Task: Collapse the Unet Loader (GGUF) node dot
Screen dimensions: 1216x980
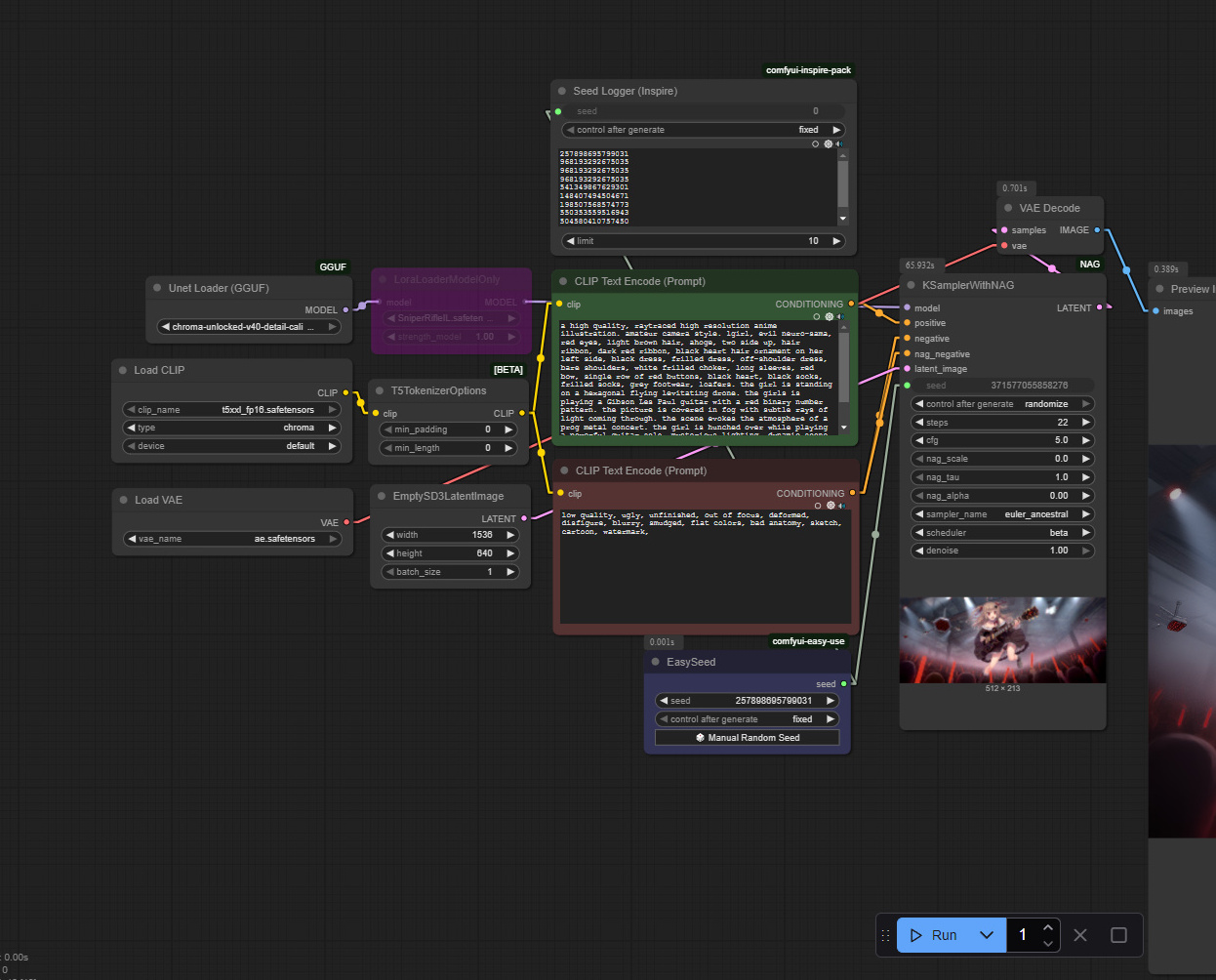Action: point(157,288)
